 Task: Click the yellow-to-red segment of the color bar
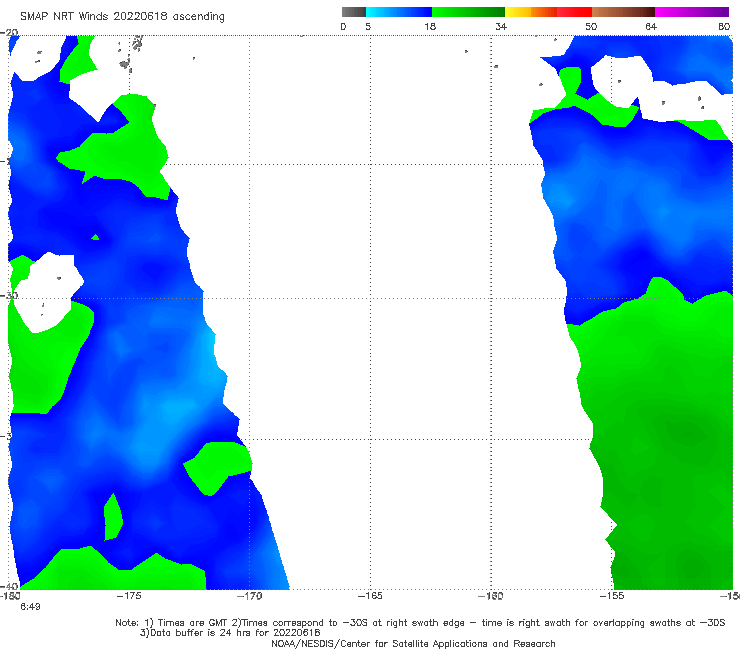pyautogui.click(x=548, y=12)
